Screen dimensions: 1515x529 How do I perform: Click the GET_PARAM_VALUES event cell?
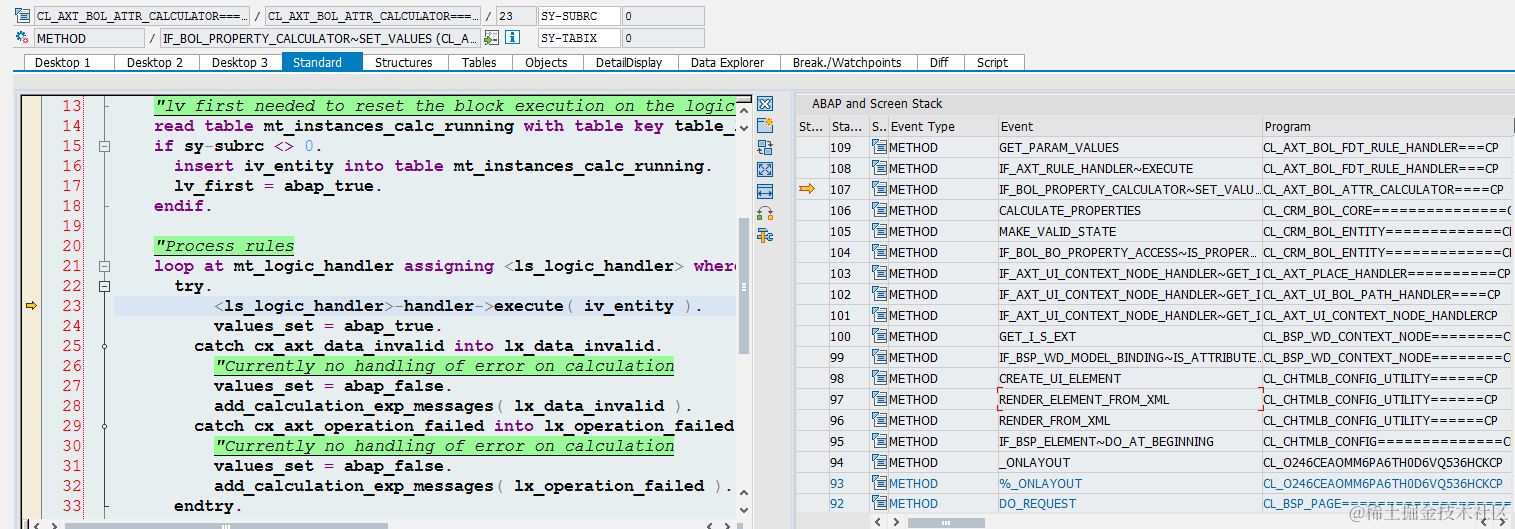1130,147
